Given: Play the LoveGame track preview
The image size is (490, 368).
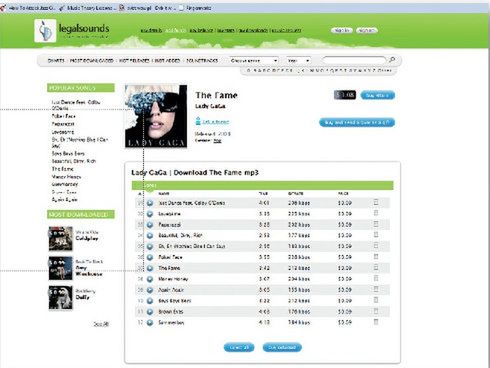Looking at the screenshot, I should 150,214.
